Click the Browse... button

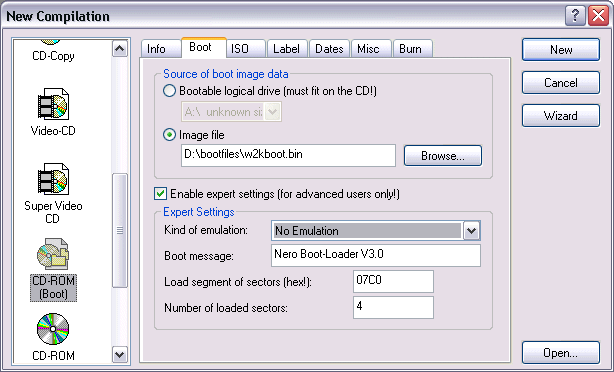tap(443, 156)
